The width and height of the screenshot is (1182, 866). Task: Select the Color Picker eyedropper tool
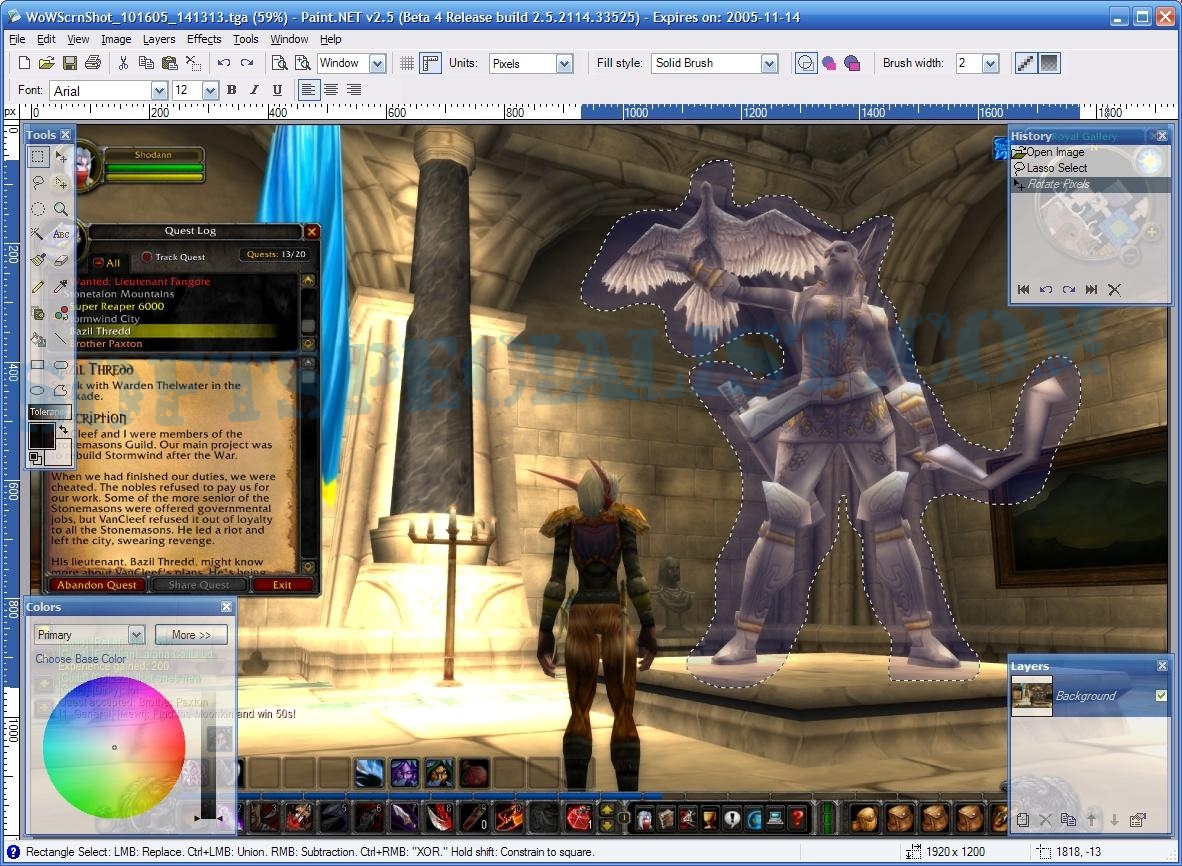coord(61,286)
